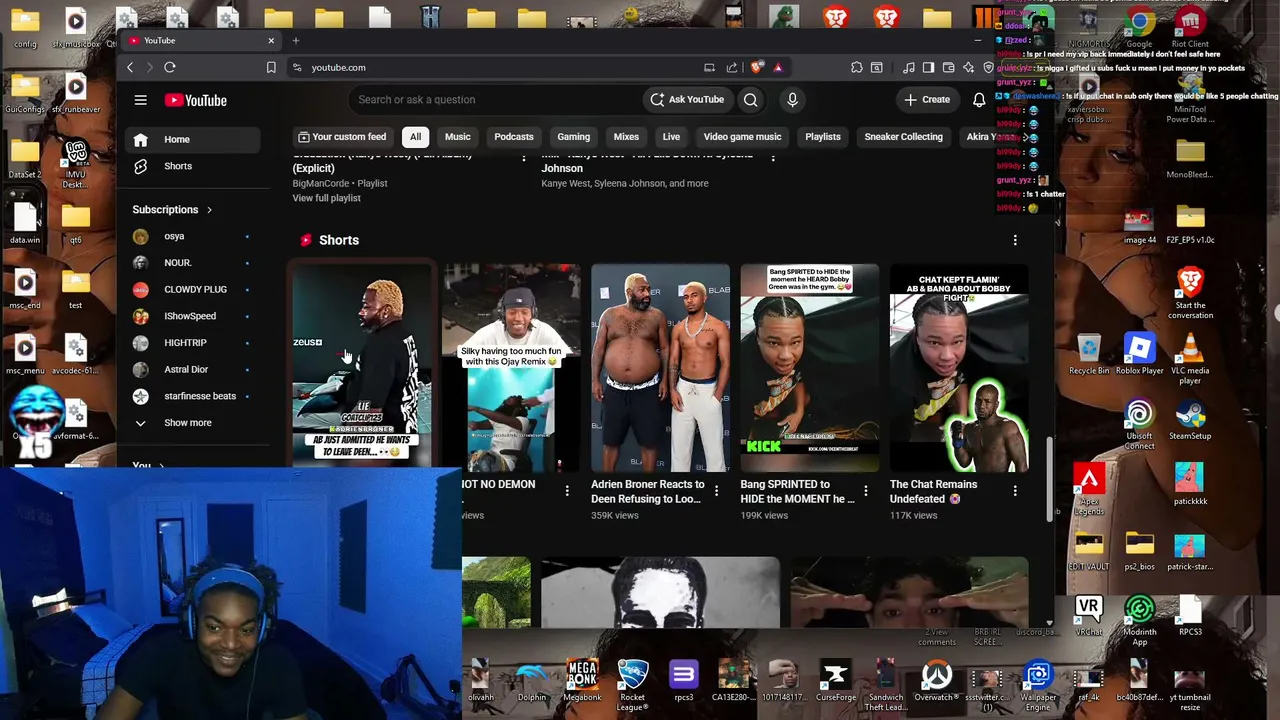Go to Home in sidebar
This screenshot has width=1280, height=720.
pos(190,140)
